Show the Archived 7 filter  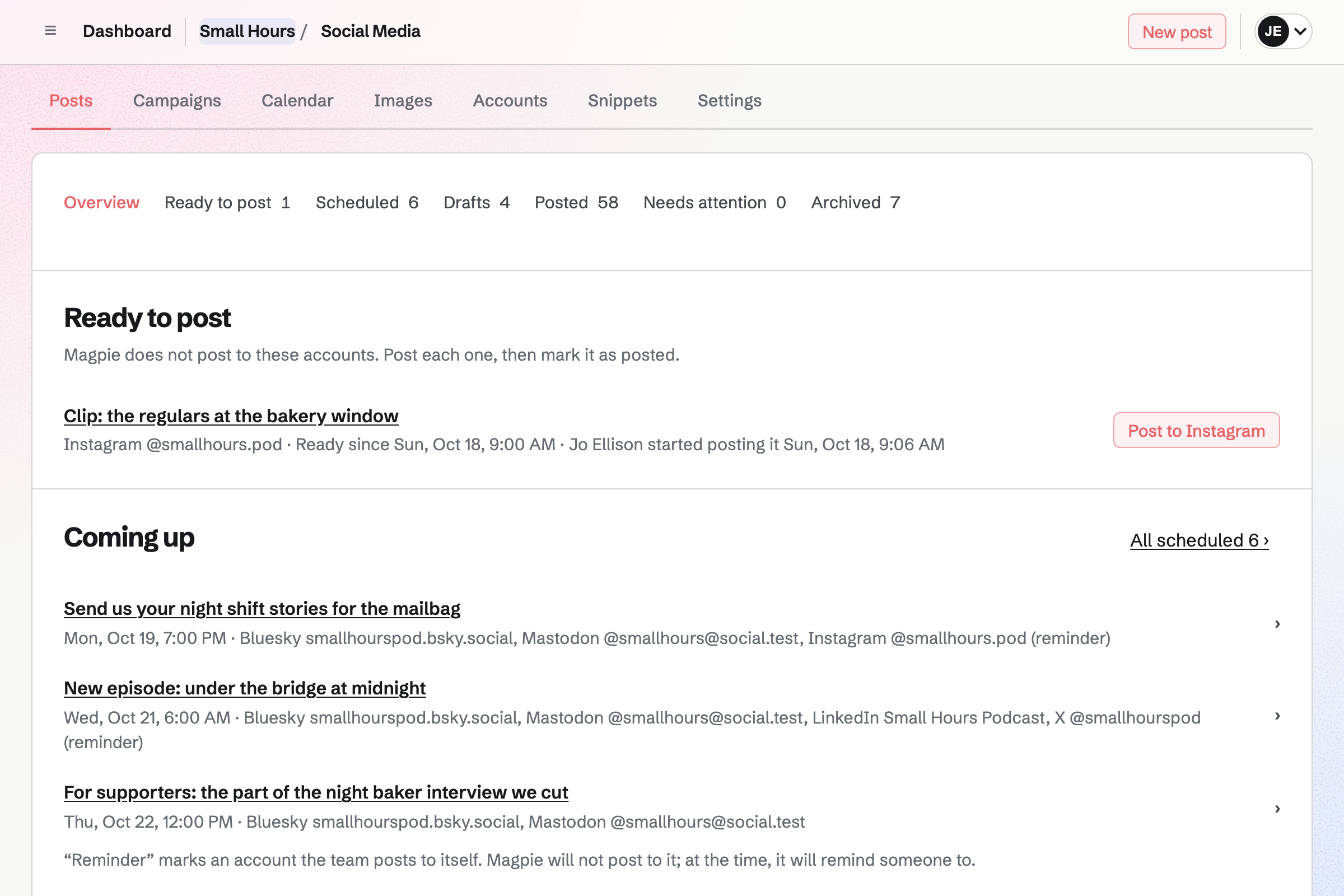pos(856,202)
